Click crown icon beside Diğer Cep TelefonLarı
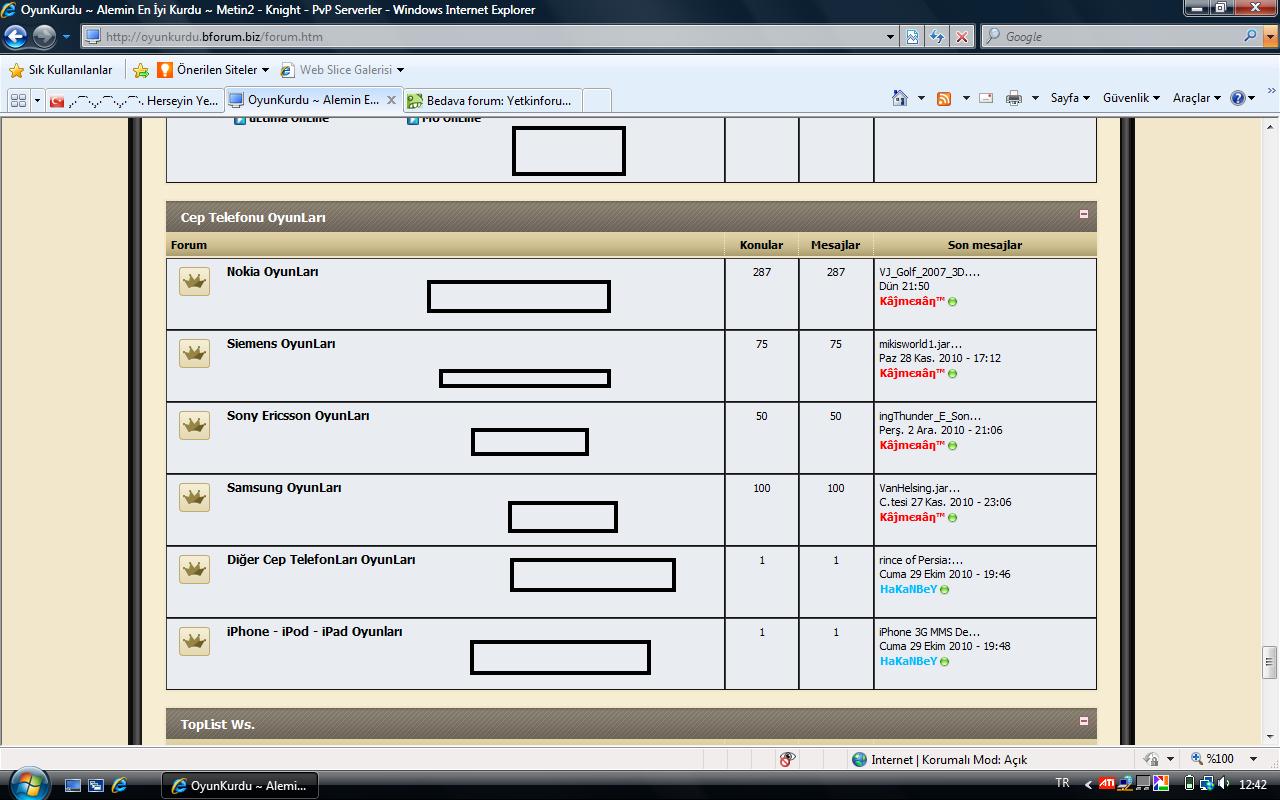The image size is (1280, 800). [194, 570]
